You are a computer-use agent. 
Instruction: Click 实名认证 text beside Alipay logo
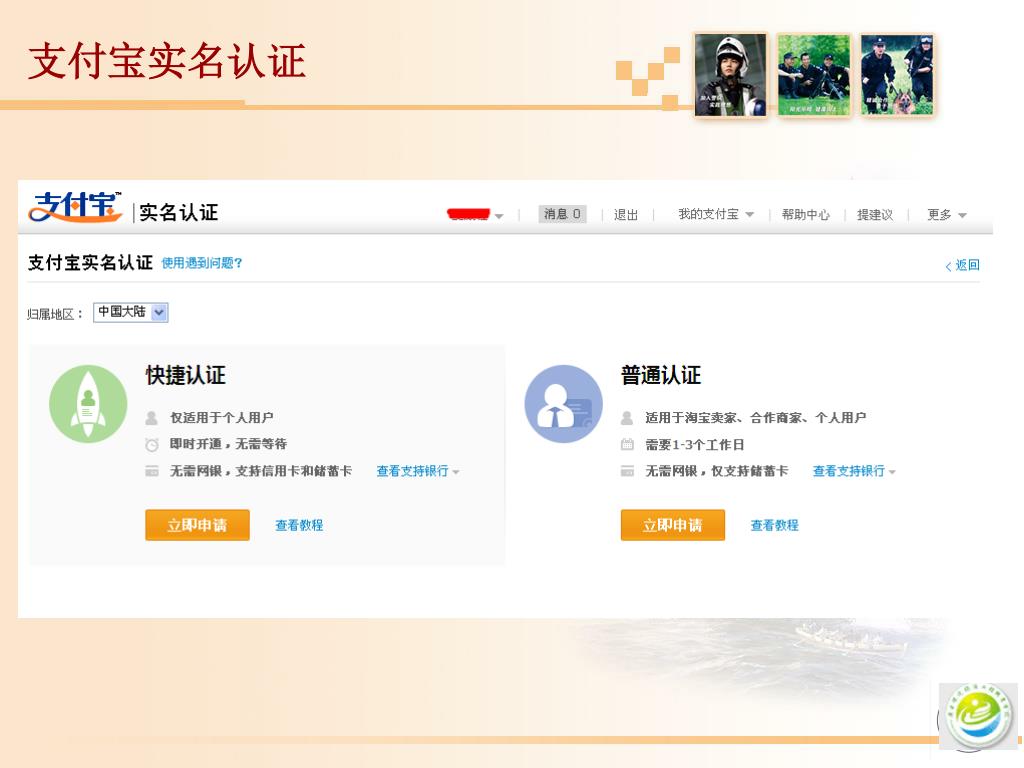point(179,212)
